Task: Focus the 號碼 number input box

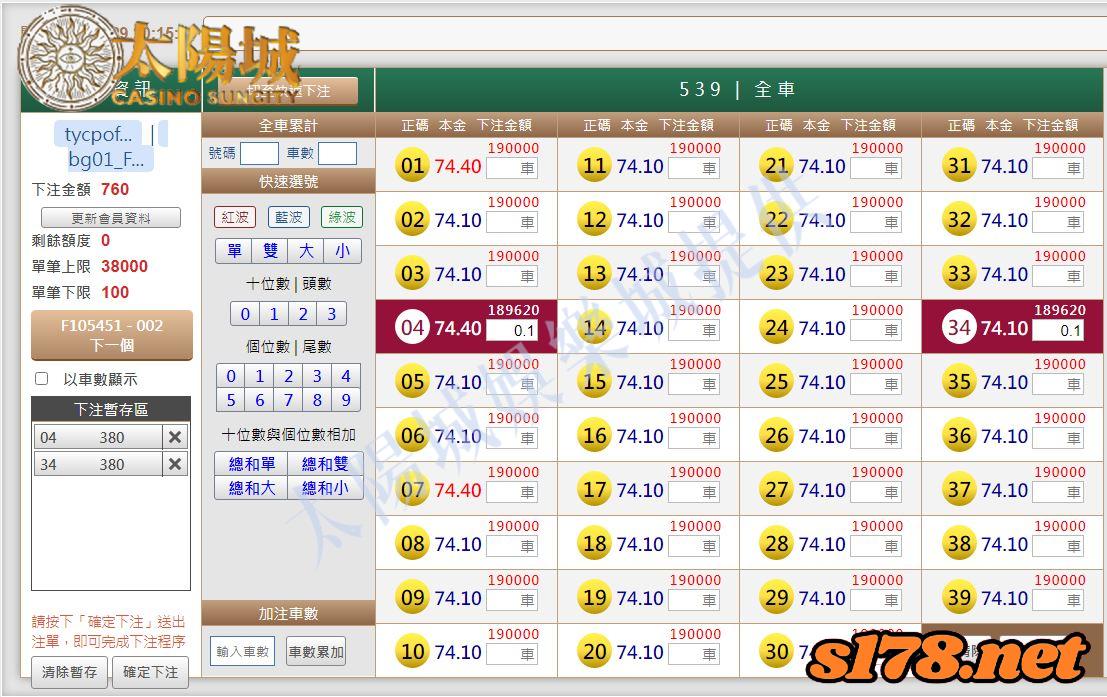Action: 259,153
